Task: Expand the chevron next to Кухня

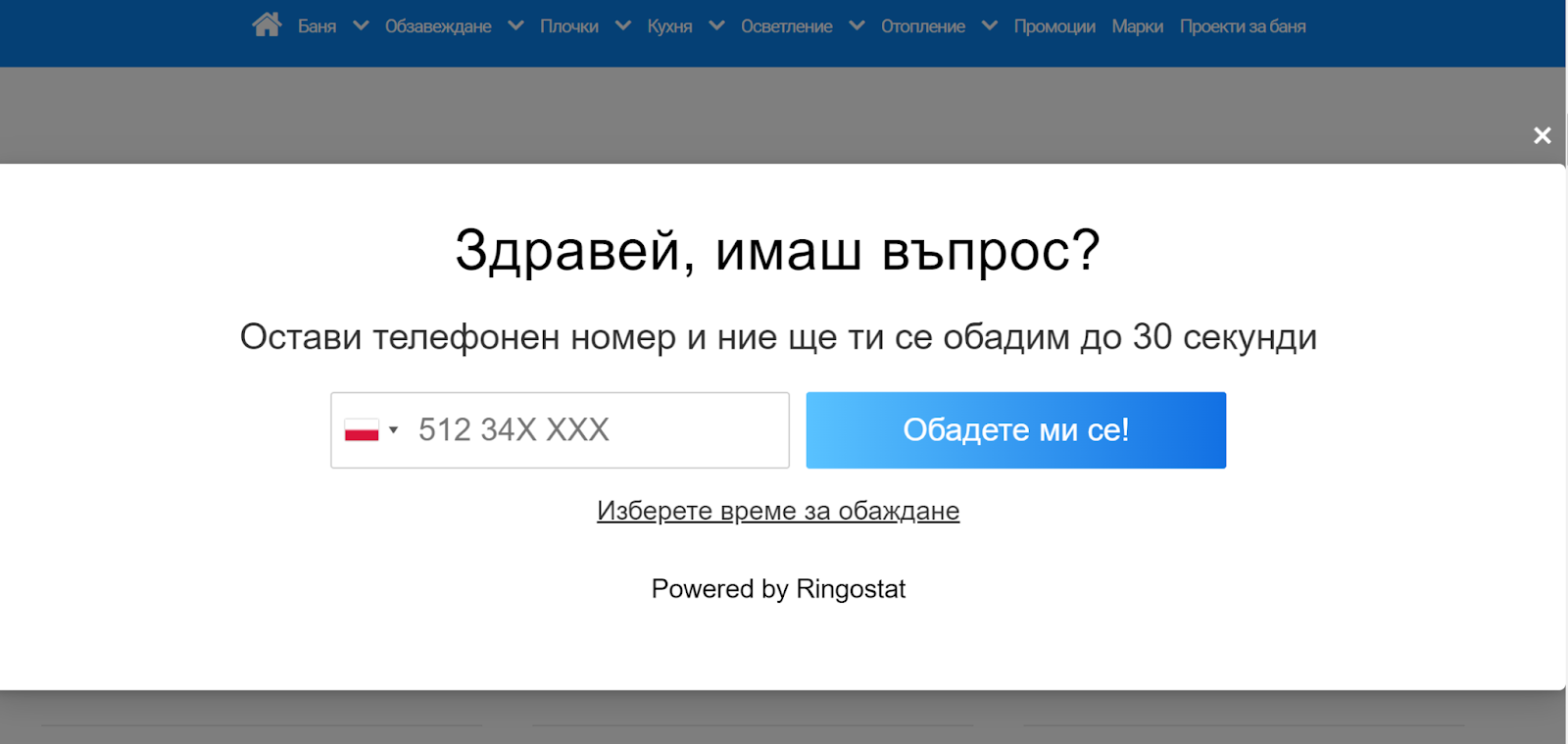Action: [x=716, y=25]
